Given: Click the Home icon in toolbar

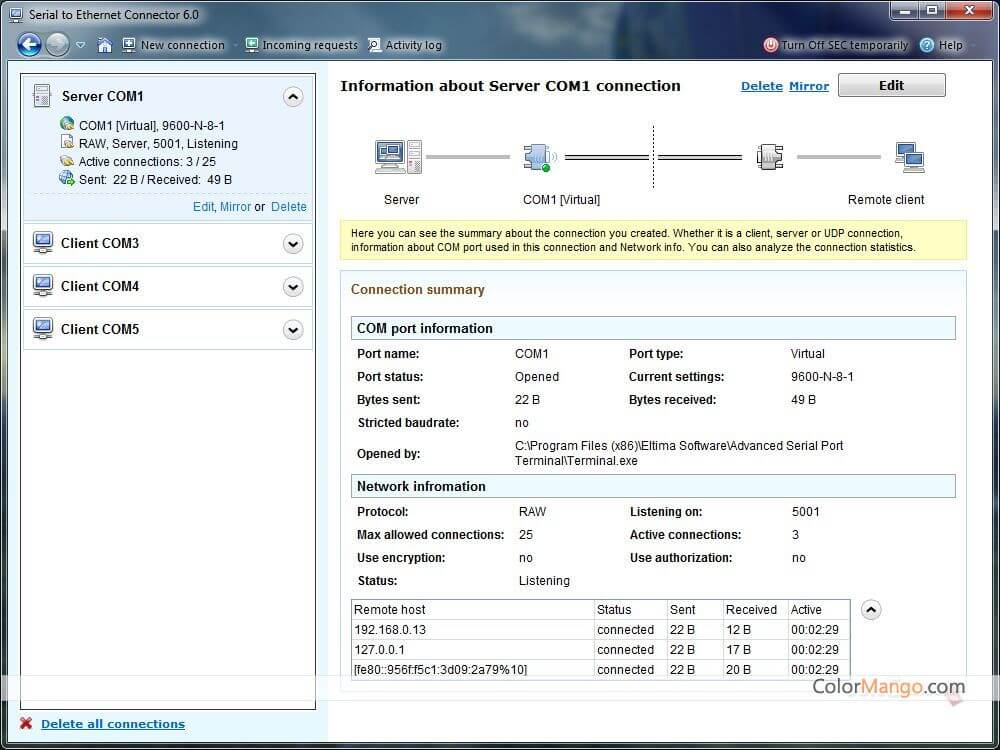Looking at the screenshot, I should pos(105,45).
